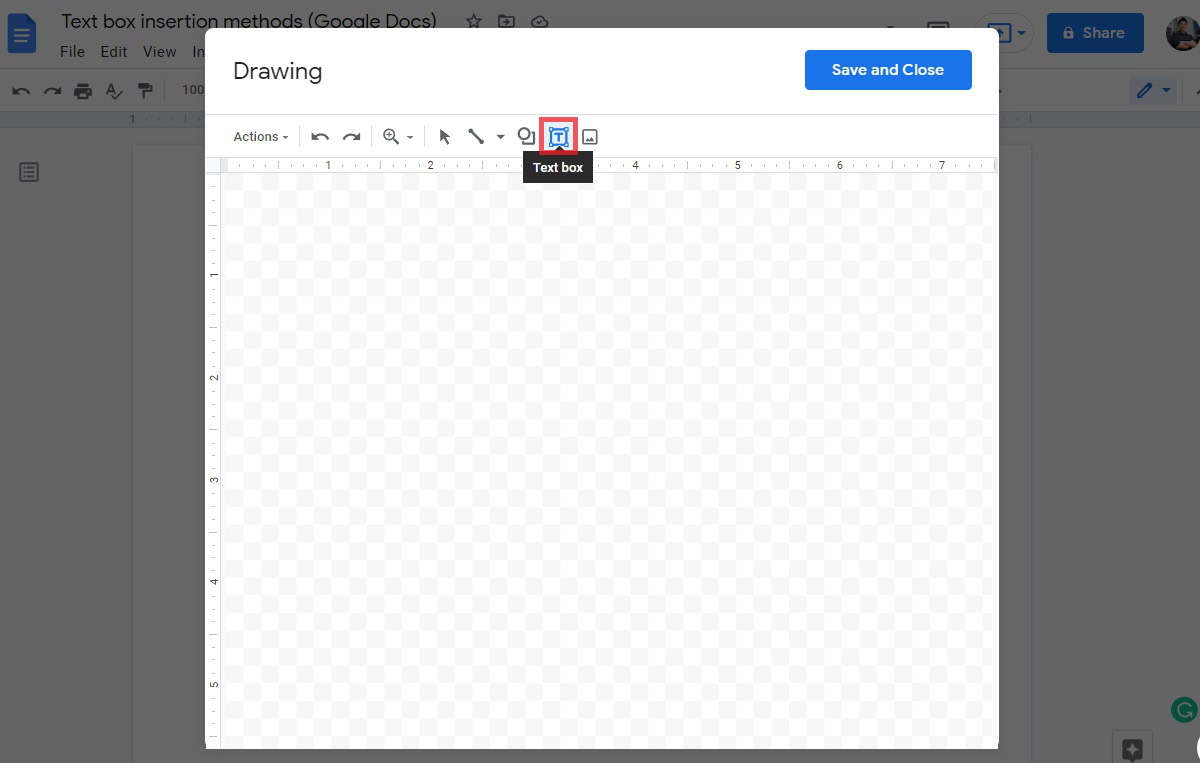Select the Text box tool
Screen dimensions: 1200x763
[x=558, y=137]
